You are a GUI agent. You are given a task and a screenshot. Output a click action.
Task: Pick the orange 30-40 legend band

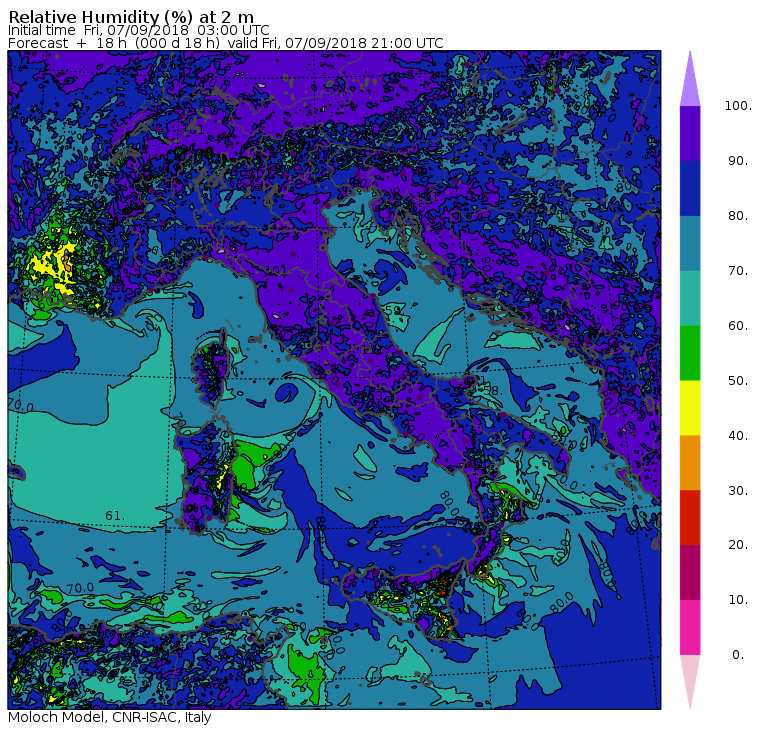point(690,463)
